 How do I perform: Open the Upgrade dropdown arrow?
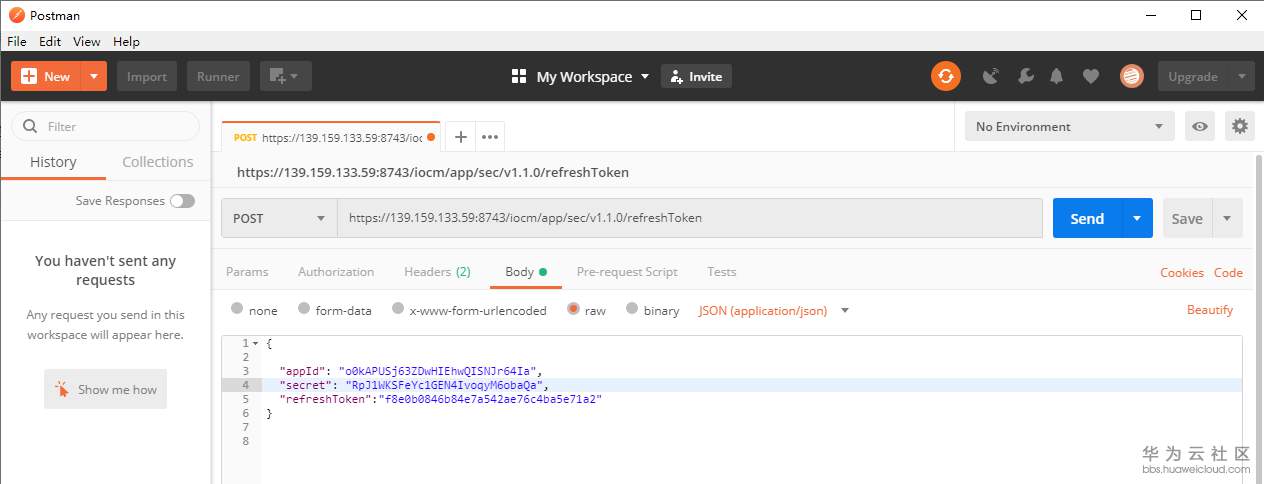(1242, 76)
